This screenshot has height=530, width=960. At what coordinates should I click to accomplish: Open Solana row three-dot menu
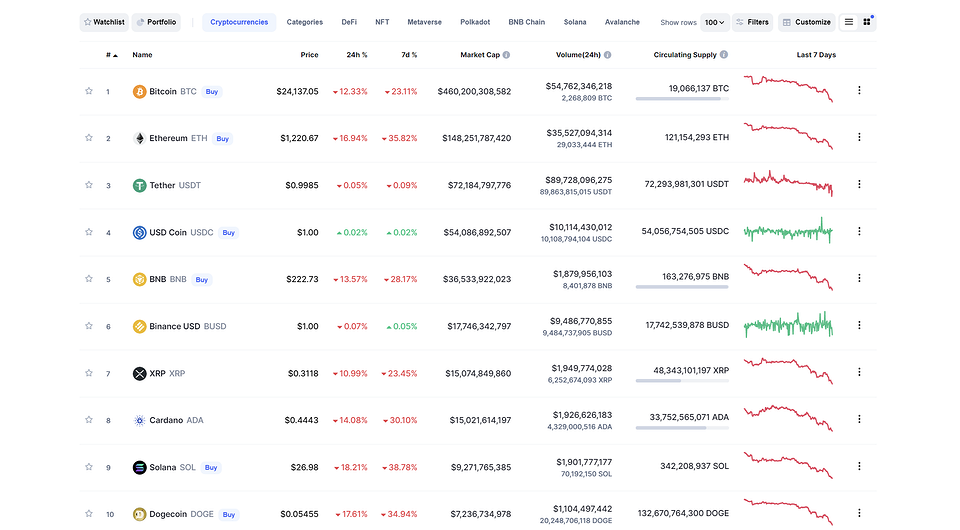859,466
